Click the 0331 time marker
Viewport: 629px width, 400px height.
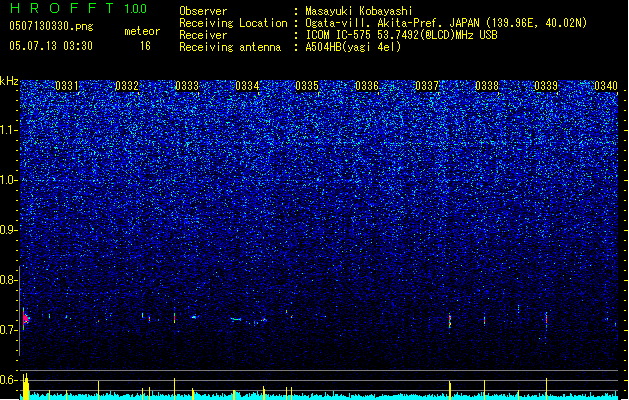(67, 86)
